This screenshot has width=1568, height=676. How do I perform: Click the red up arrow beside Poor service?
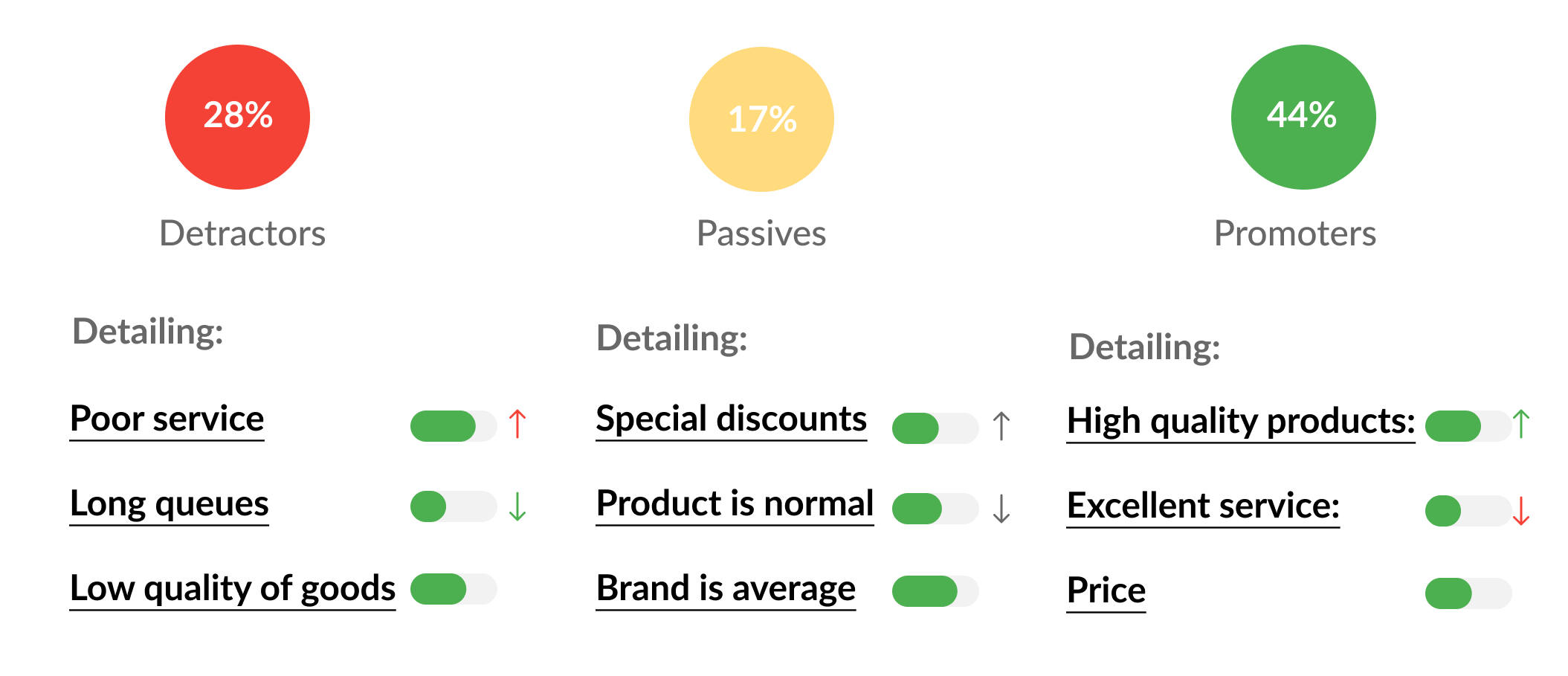517,425
